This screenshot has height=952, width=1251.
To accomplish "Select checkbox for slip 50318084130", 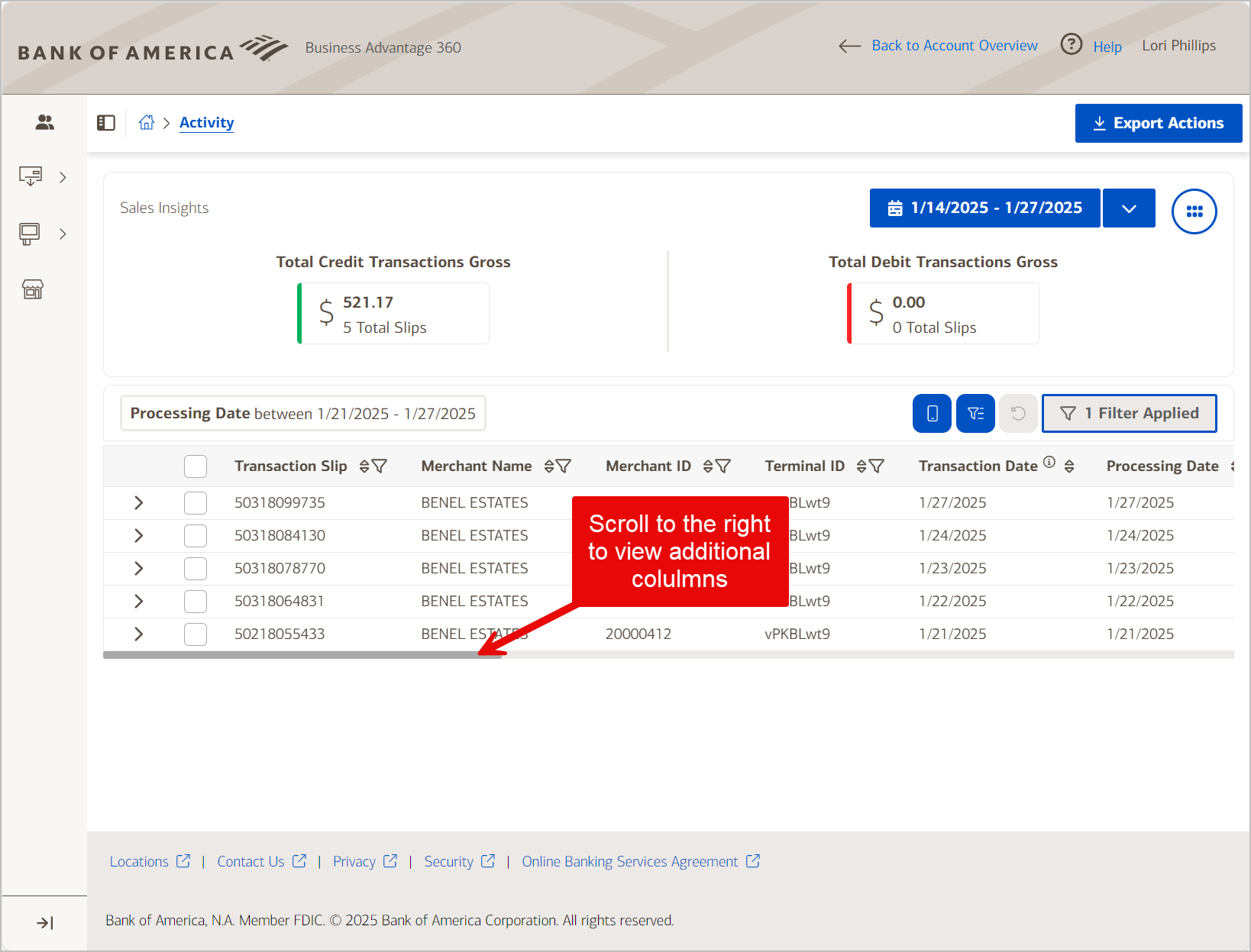I will 196,536.
